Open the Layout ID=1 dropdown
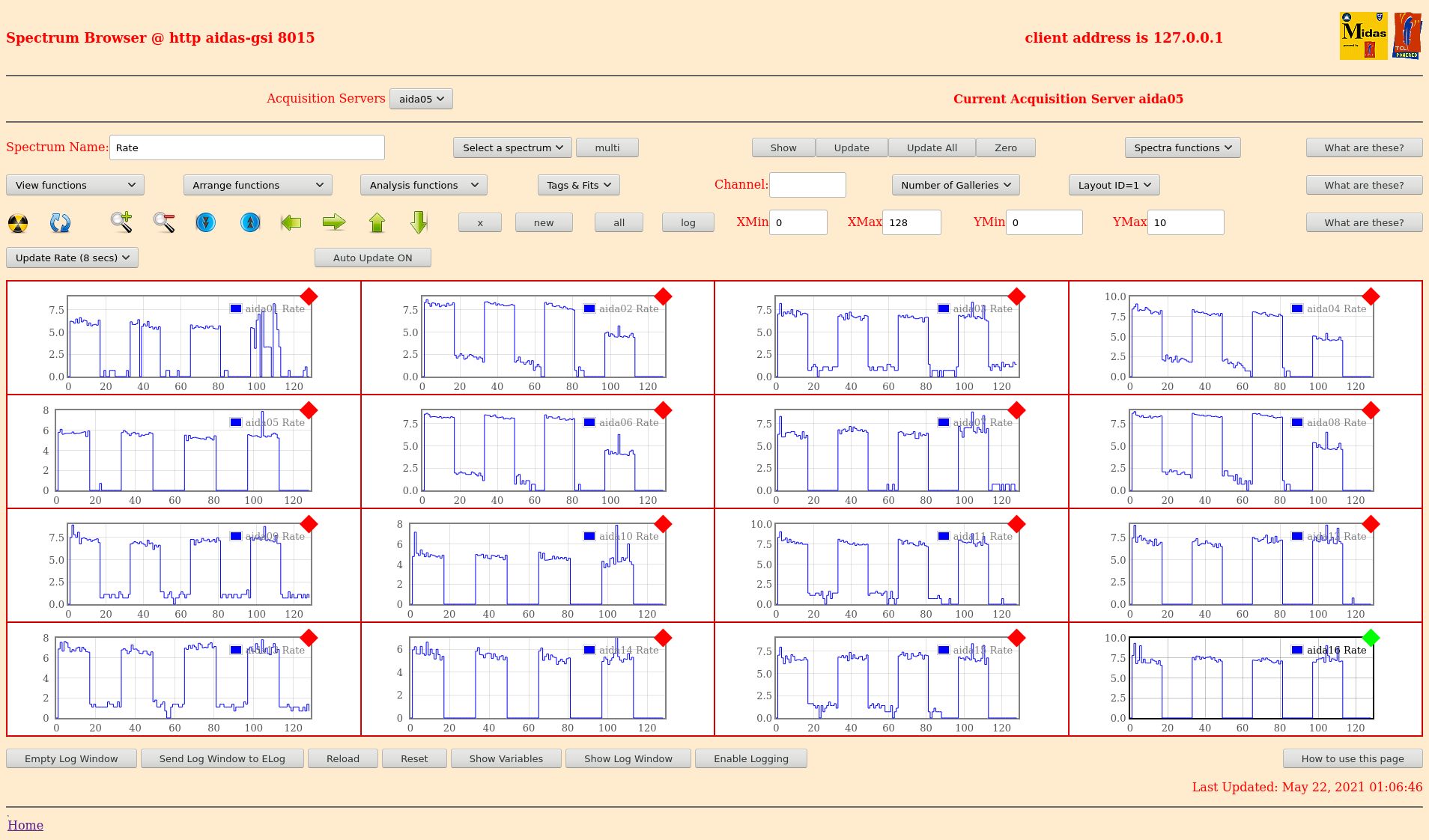 (x=1114, y=185)
